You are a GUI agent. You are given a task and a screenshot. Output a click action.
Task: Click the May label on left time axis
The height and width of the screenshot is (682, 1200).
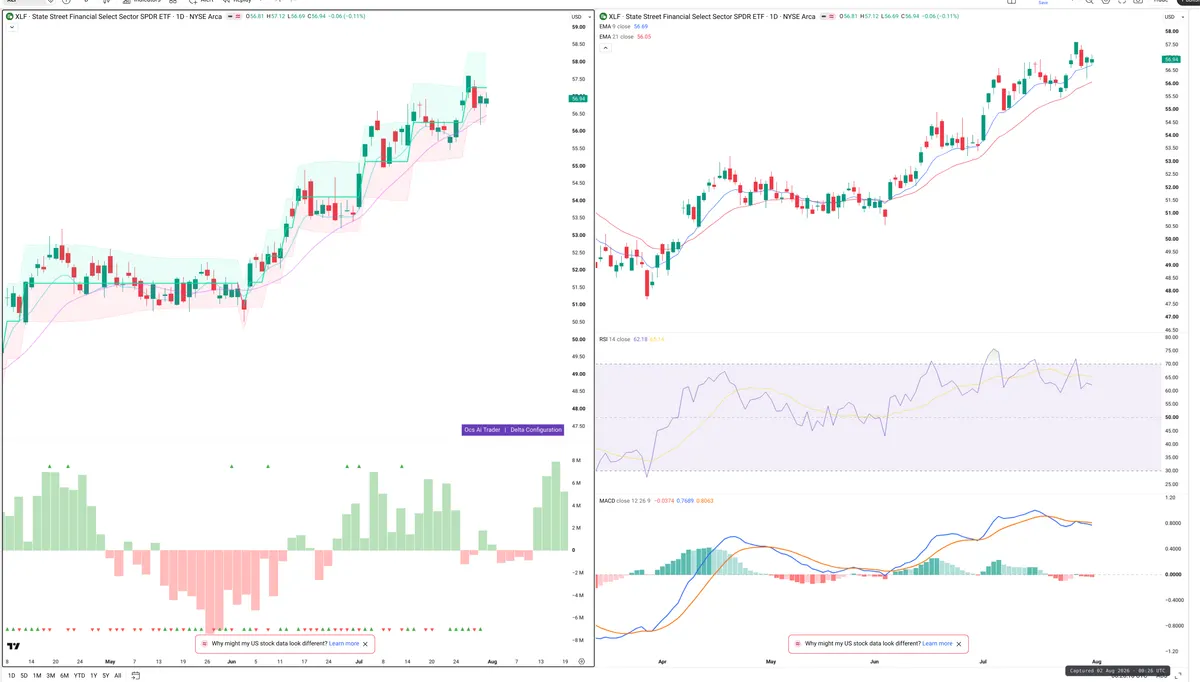pyautogui.click(x=110, y=661)
